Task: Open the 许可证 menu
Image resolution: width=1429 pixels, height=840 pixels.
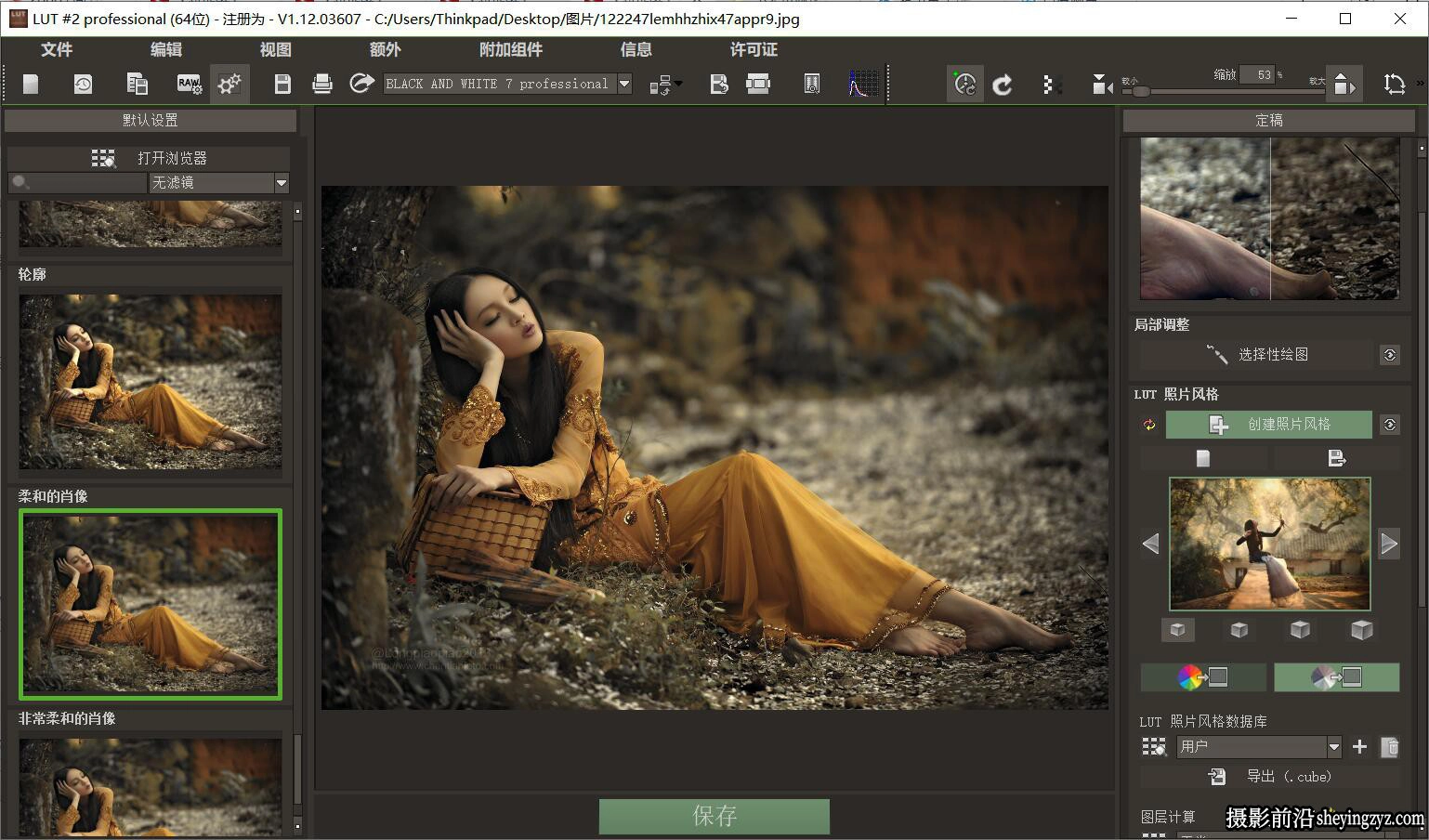Action: click(754, 49)
